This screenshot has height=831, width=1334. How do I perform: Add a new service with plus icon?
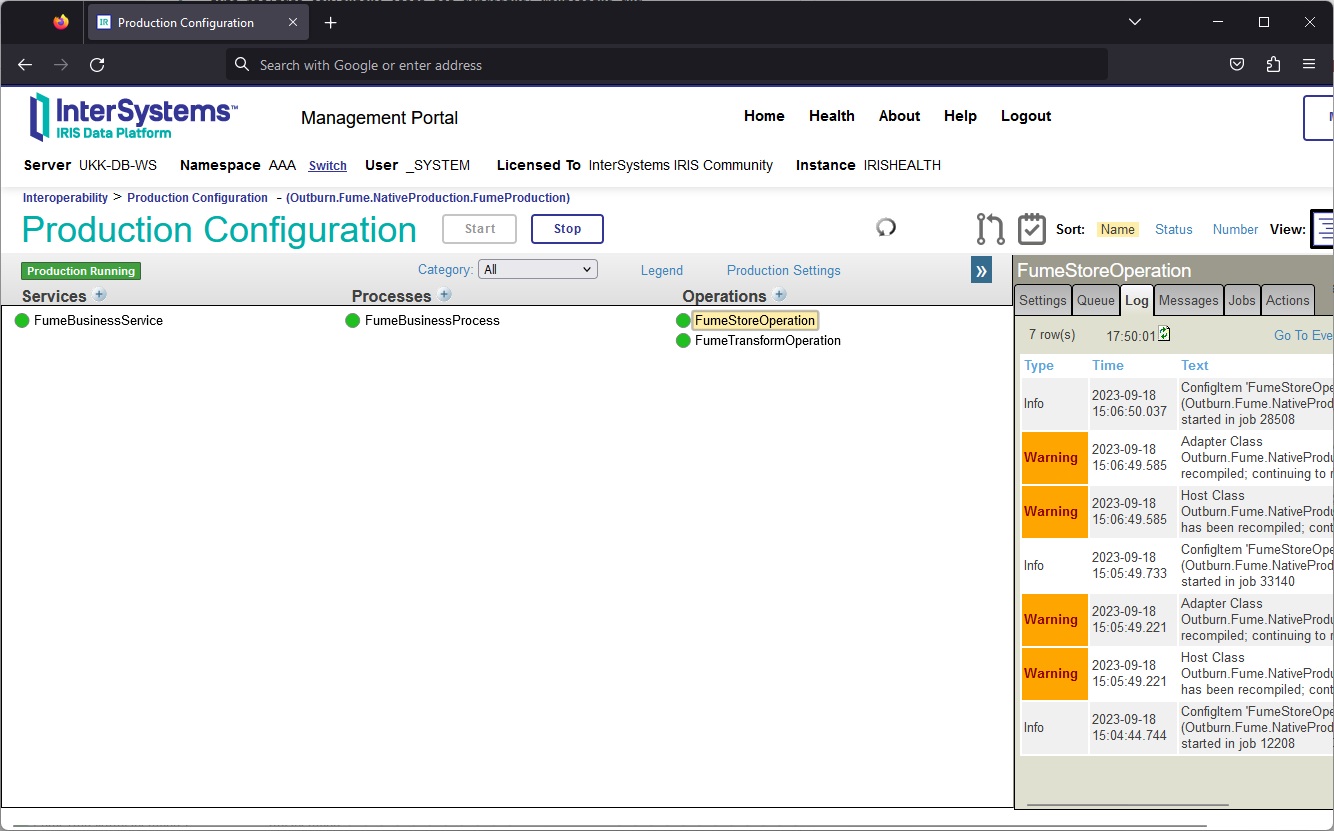coord(100,295)
